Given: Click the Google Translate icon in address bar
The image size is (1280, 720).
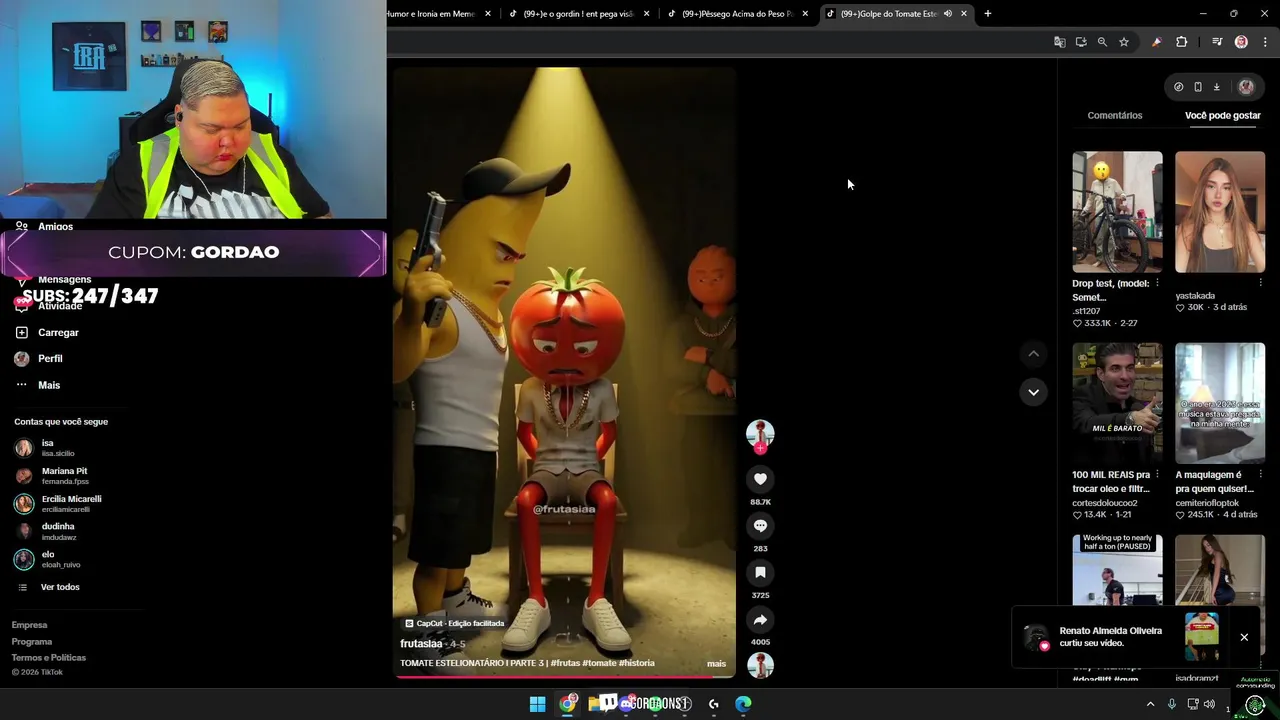Looking at the screenshot, I should point(1059,42).
